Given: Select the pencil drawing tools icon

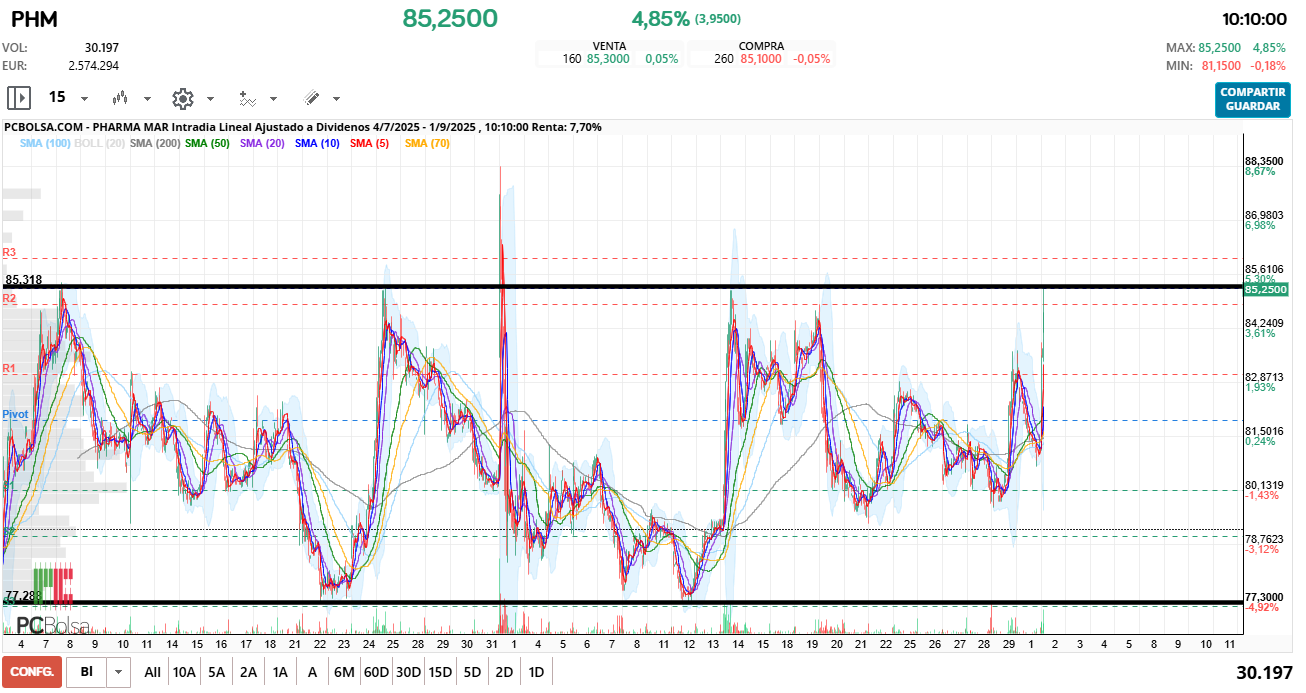Looking at the screenshot, I should (x=311, y=98).
